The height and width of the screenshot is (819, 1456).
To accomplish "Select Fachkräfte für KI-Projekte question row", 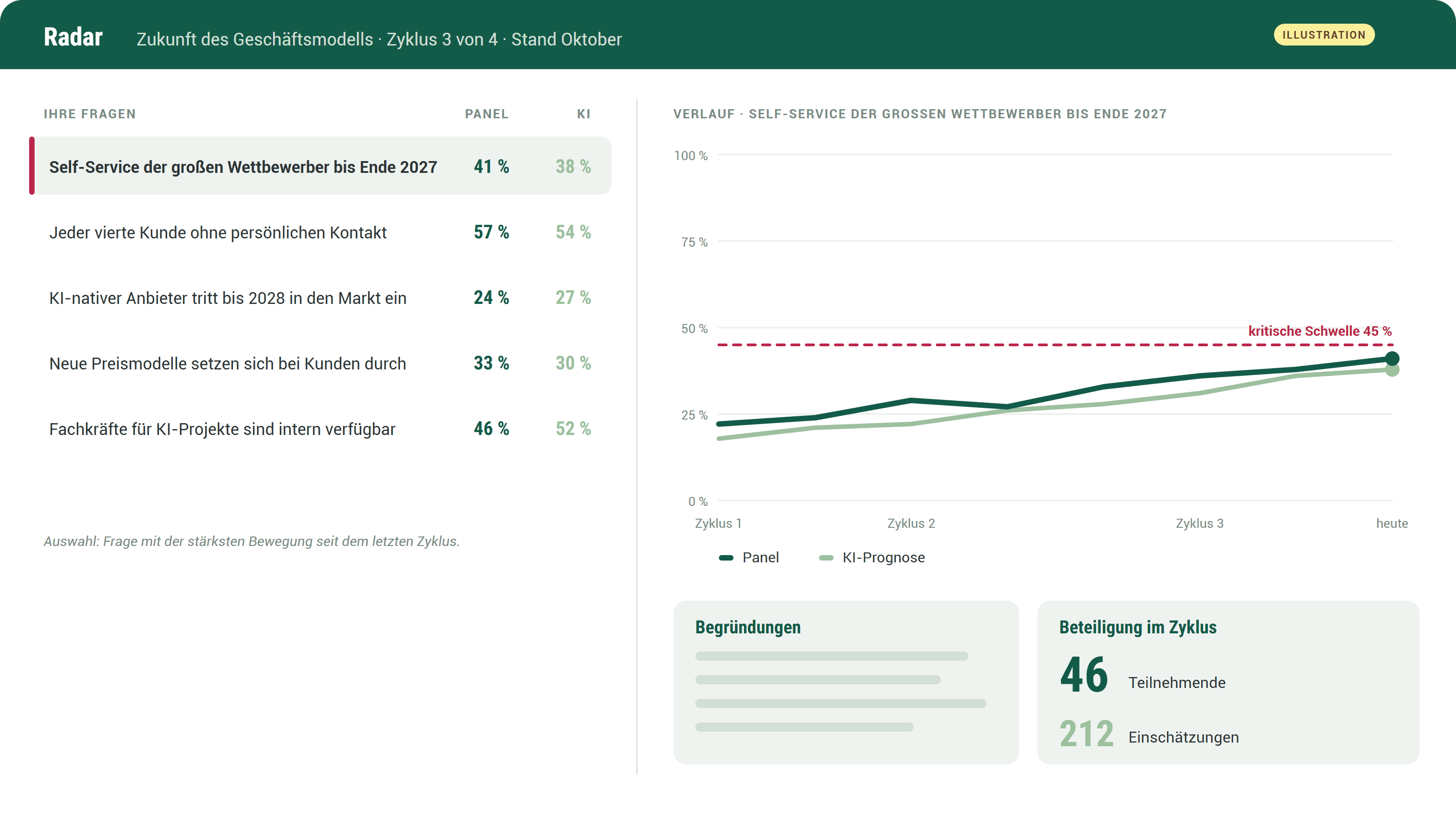I will pos(320,429).
